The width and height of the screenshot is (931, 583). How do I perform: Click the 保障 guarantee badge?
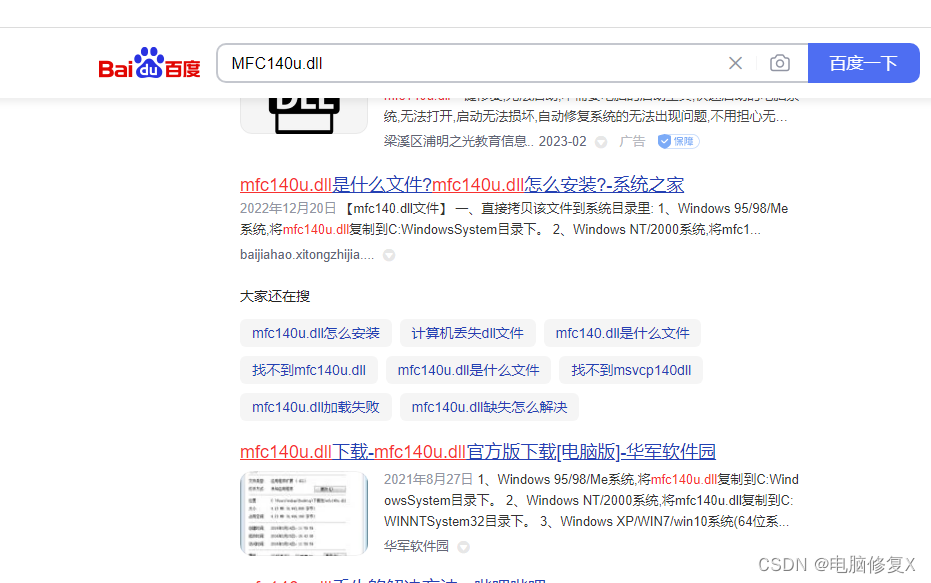678,141
